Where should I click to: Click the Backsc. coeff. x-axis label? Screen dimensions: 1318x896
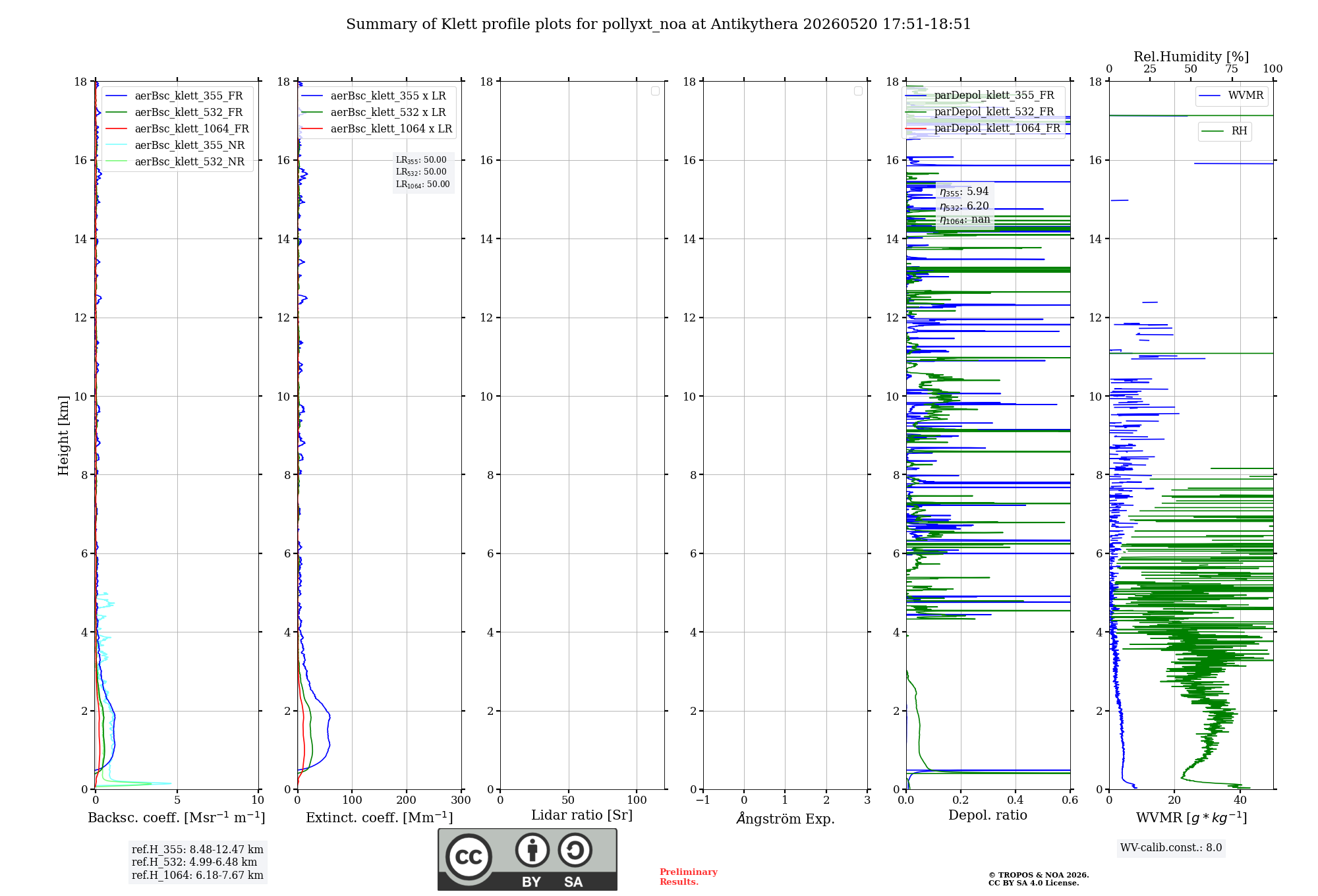click(x=177, y=818)
